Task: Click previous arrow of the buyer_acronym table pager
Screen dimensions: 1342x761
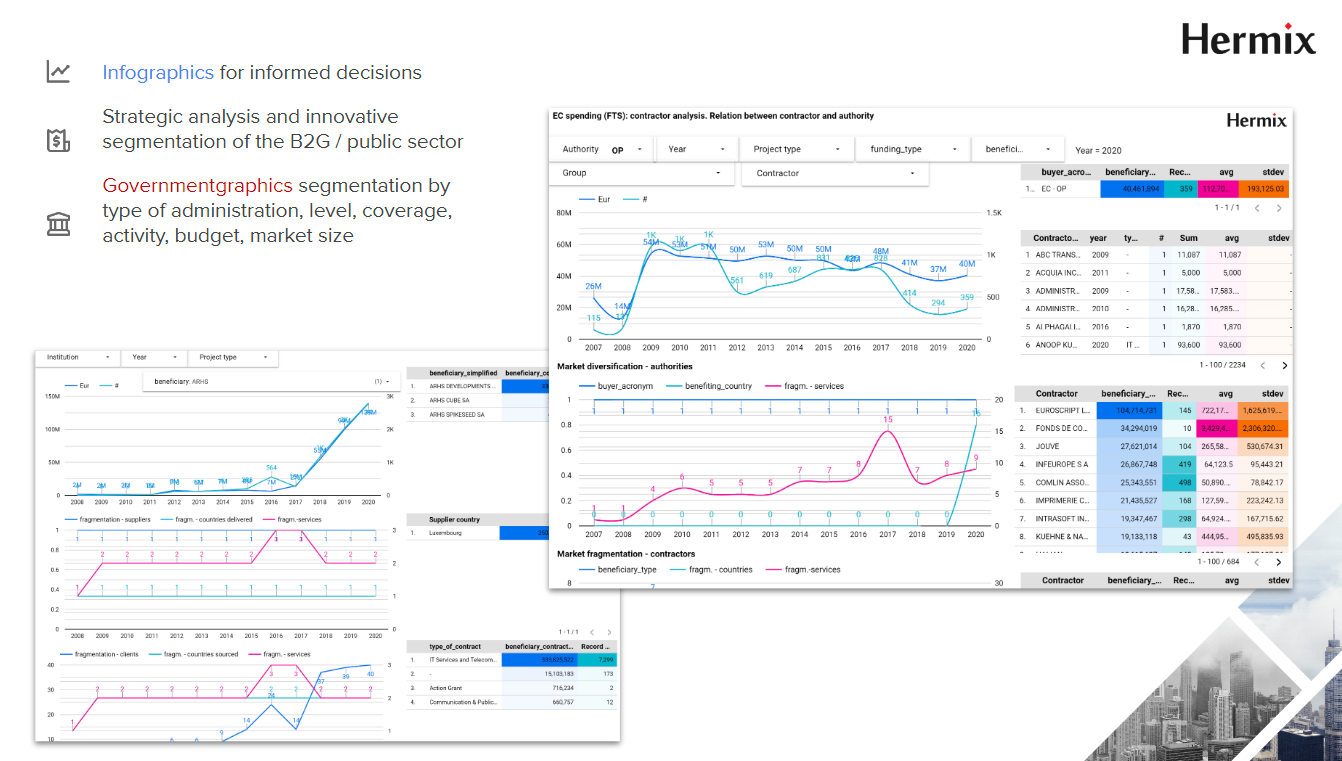Action: 1257,208
